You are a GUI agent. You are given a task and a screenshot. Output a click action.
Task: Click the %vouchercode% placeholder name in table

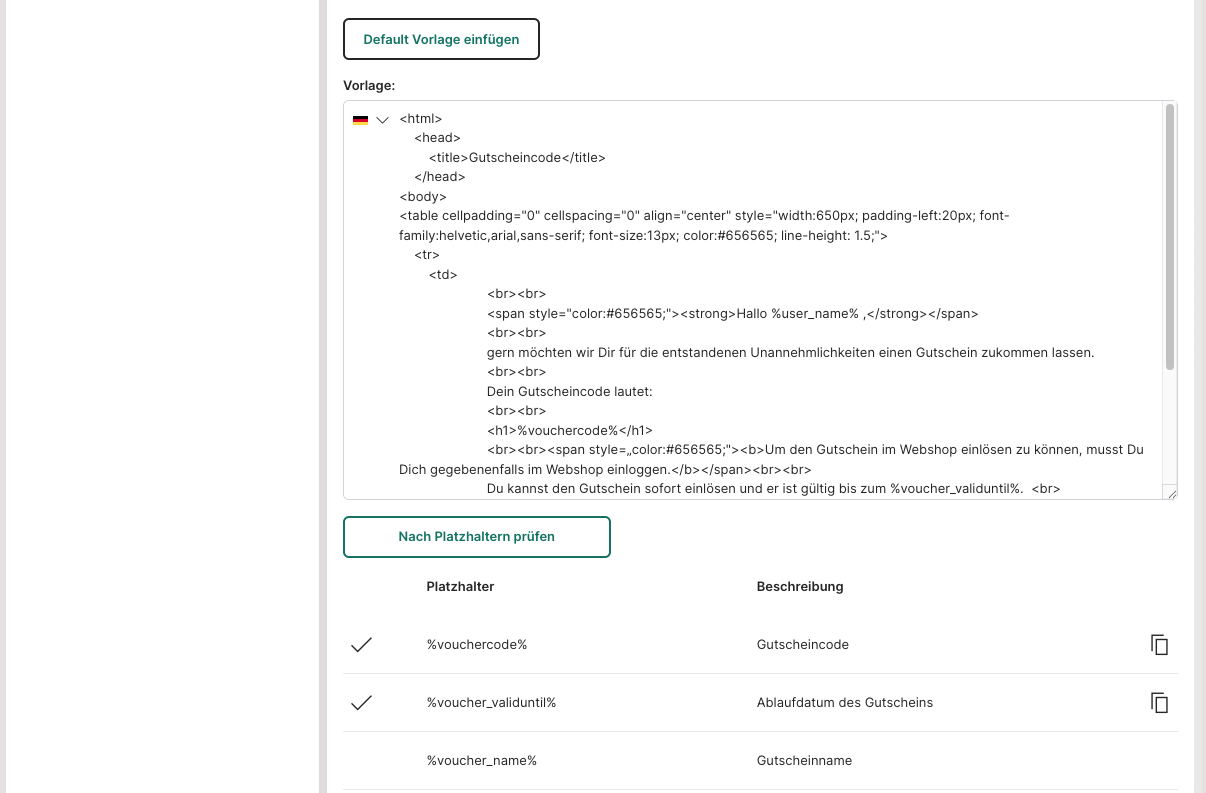pyautogui.click(x=476, y=645)
